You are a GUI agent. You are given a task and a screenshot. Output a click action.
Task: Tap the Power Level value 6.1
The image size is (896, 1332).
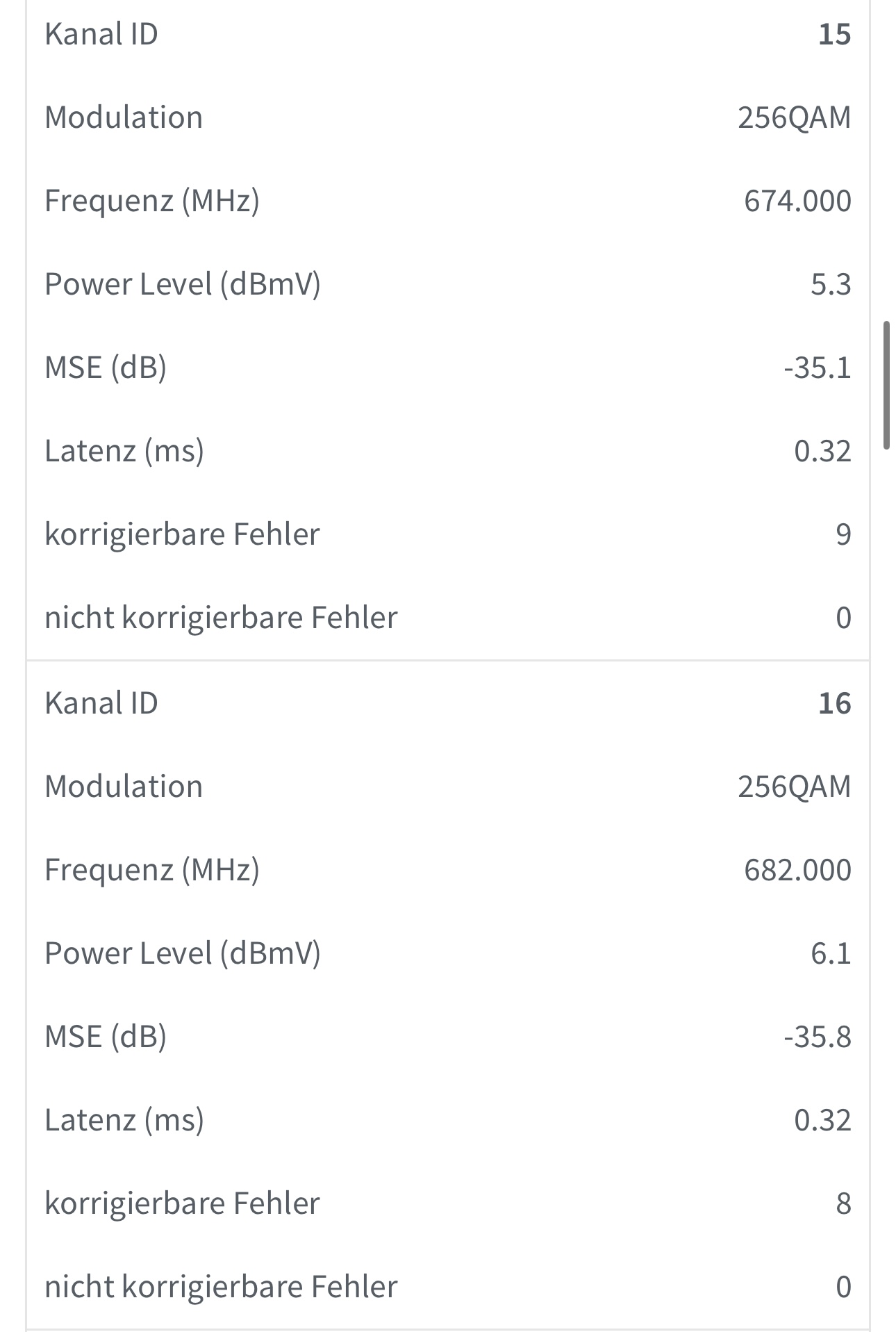tap(831, 953)
